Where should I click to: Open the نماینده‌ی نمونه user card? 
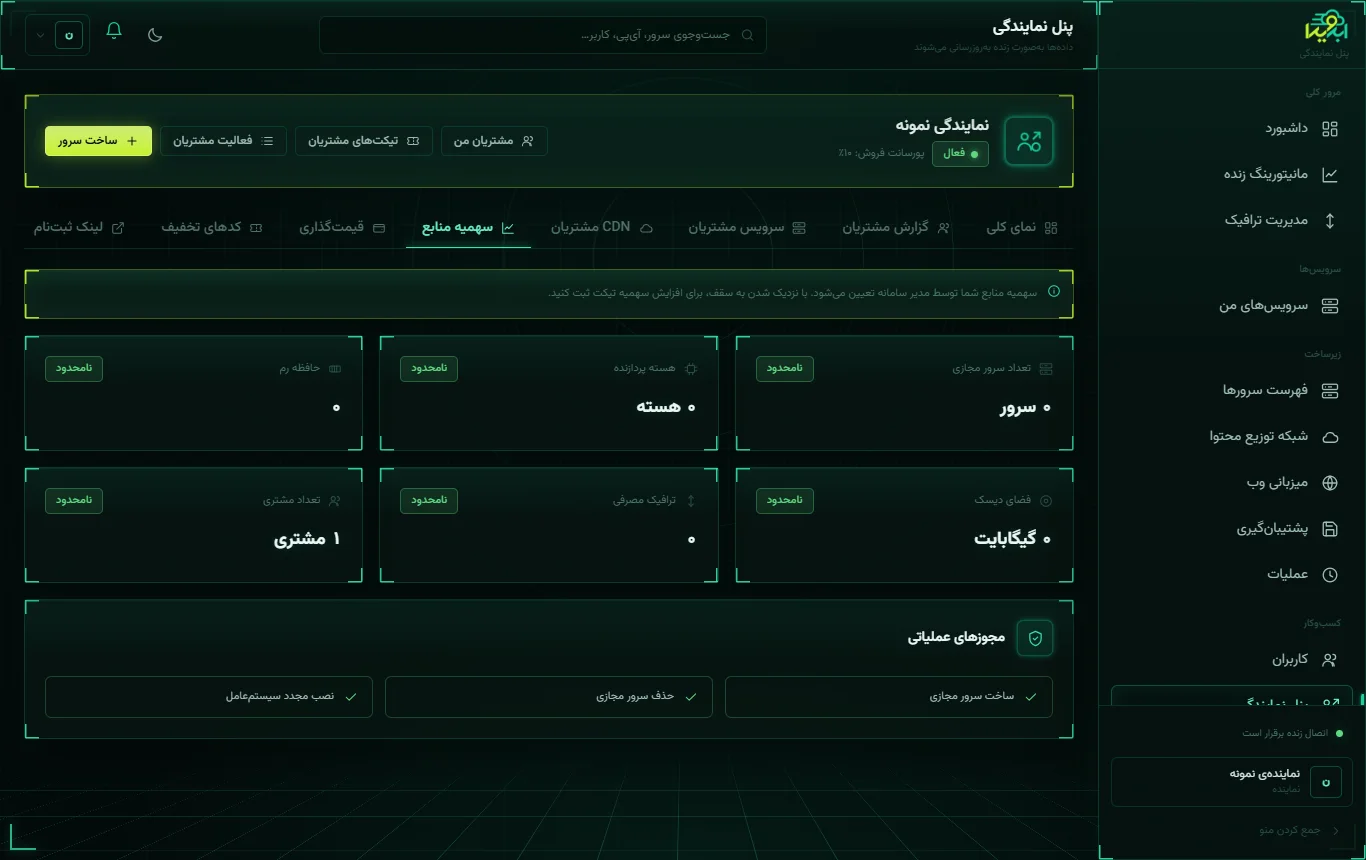(x=1232, y=782)
